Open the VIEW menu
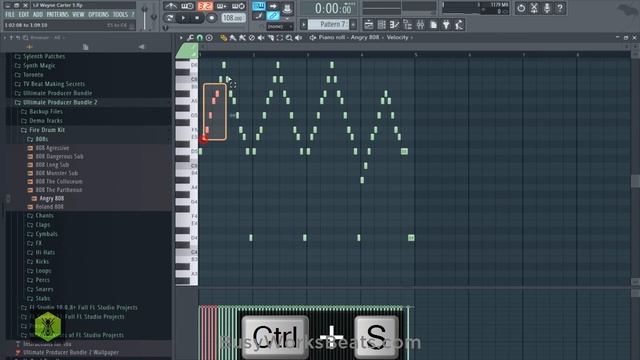This screenshot has width=640, height=360. click(x=78, y=14)
